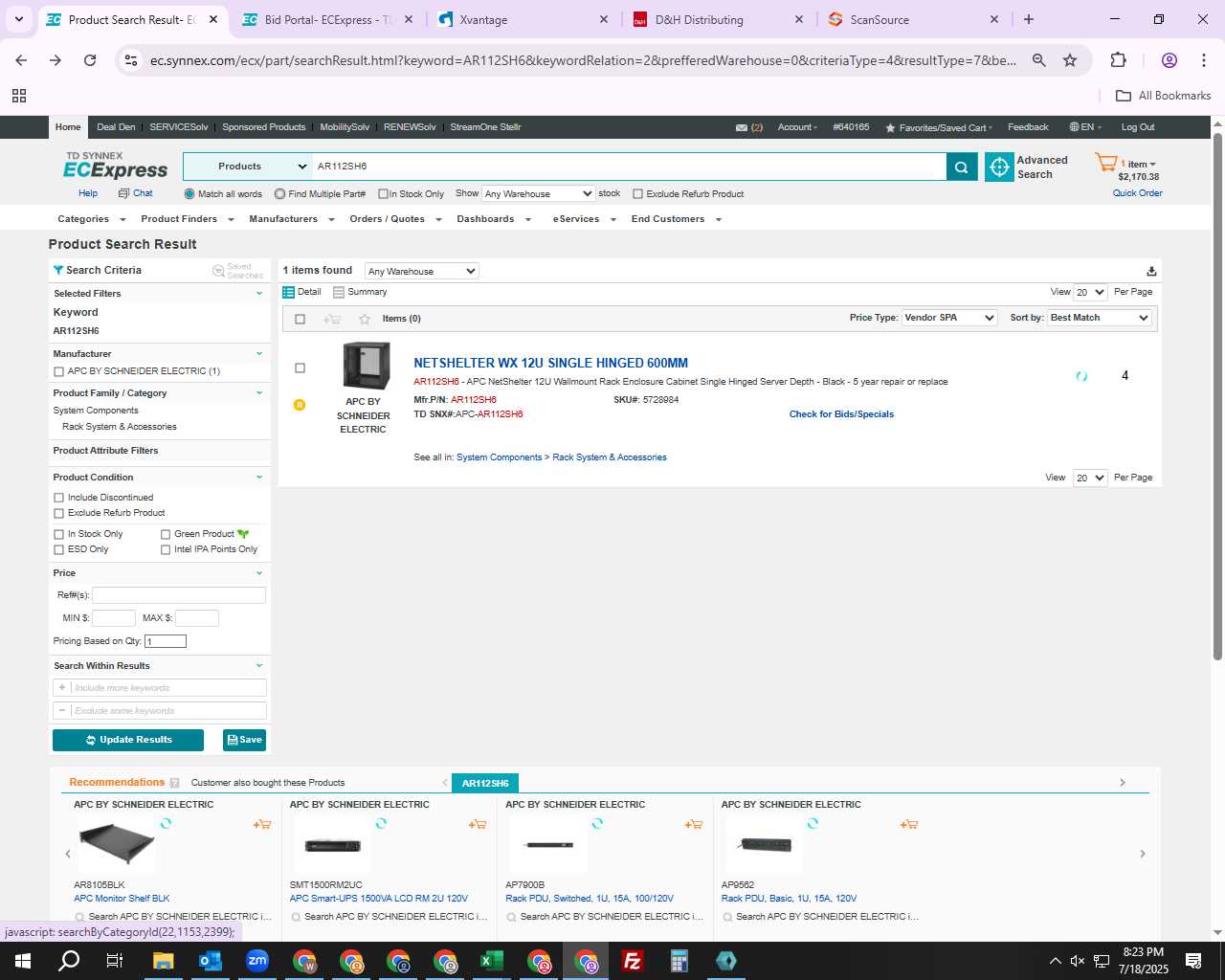The image size is (1225, 980).
Task: Add SMT1500RM2UC to cart
Action: (x=478, y=824)
